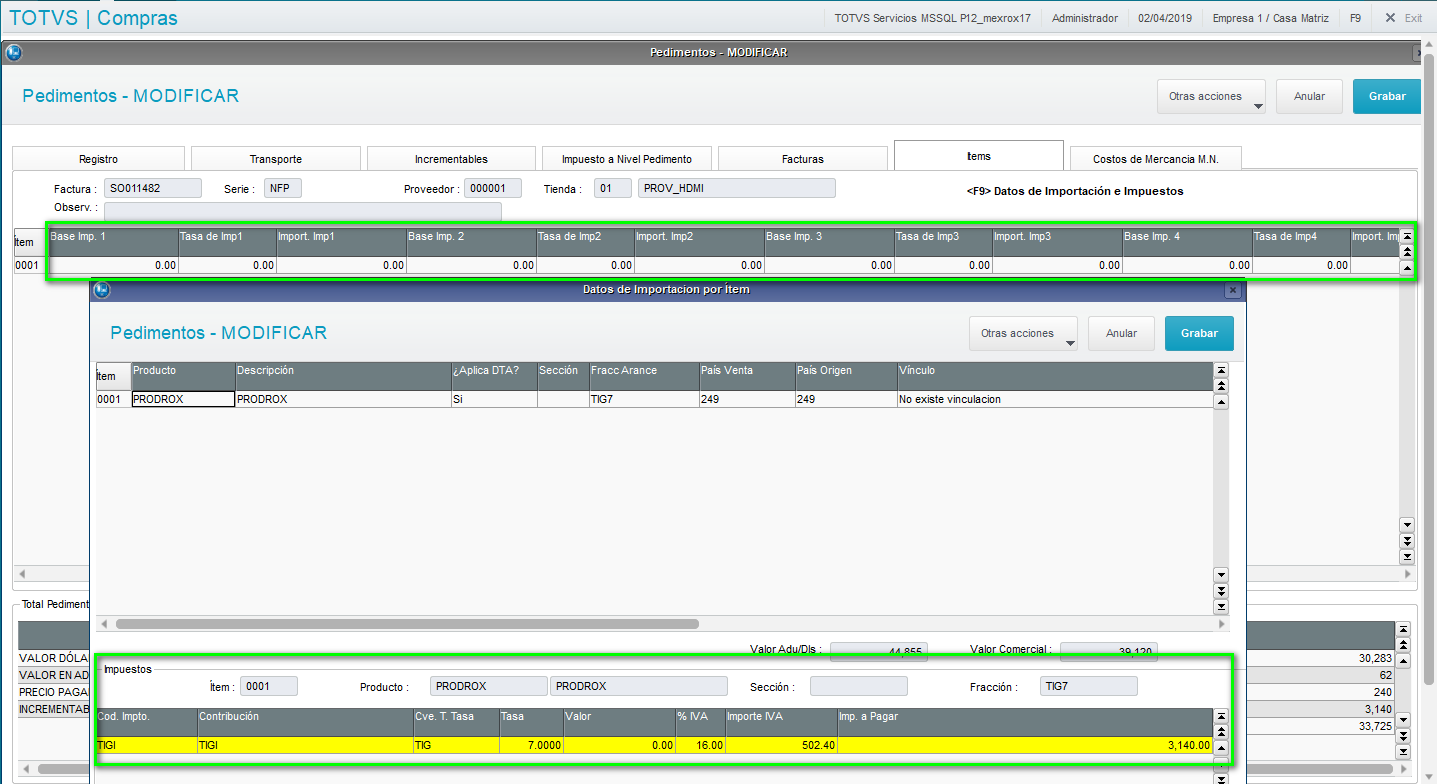Jump to first row of Total Pedimento grid
1437x784 pixels.
tap(1403, 629)
